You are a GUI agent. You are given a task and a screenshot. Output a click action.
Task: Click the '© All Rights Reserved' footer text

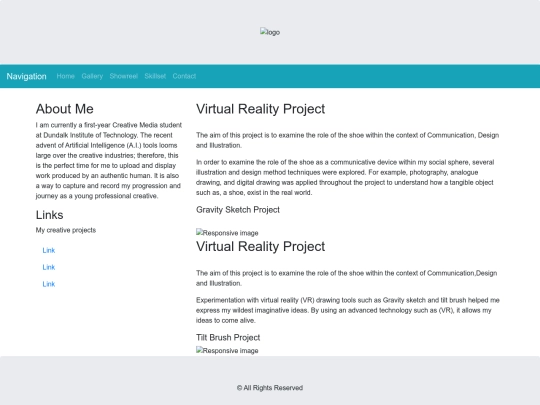270,388
